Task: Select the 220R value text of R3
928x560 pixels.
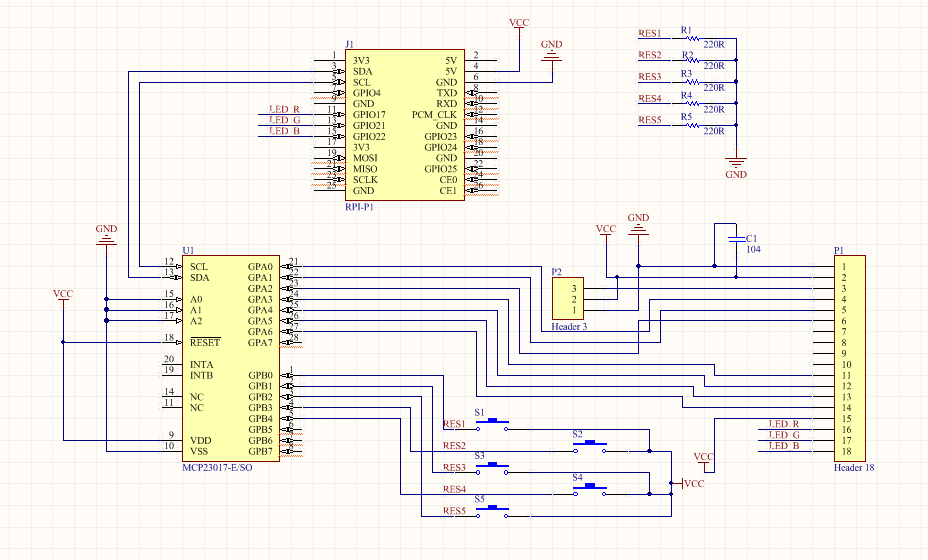Action: (x=713, y=87)
